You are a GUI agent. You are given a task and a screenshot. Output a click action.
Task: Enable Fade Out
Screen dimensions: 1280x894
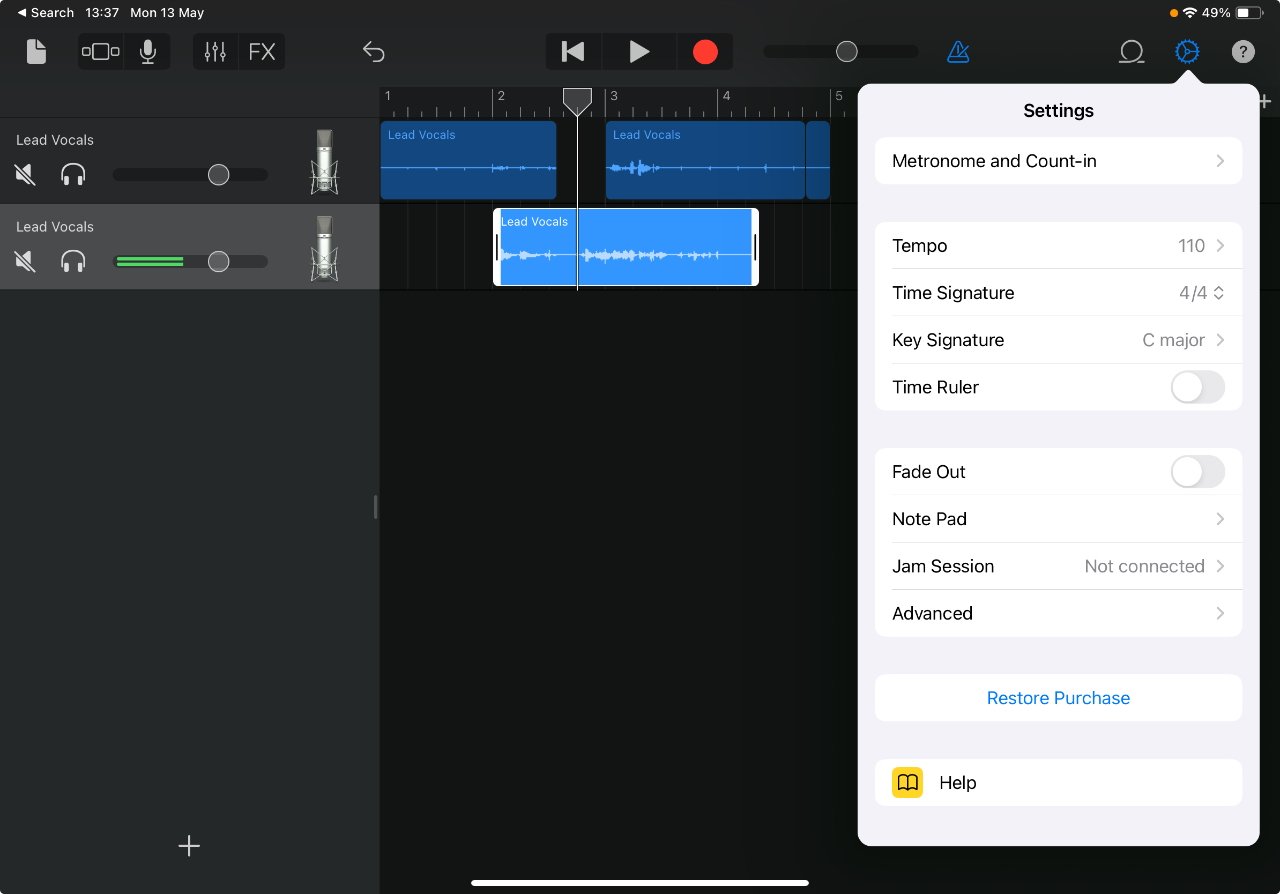(x=1197, y=471)
